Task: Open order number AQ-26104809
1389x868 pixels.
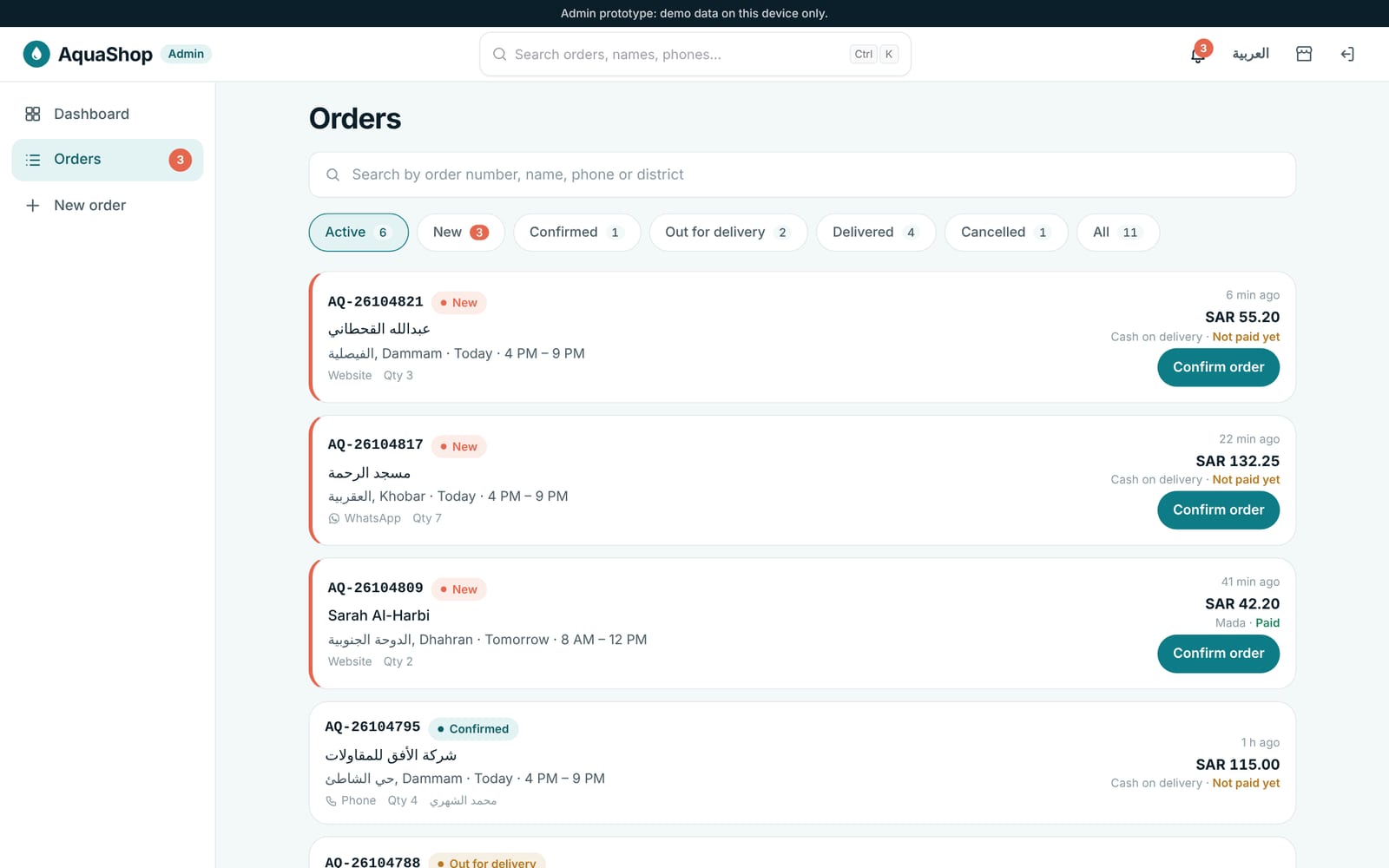Action: [375, 588]
